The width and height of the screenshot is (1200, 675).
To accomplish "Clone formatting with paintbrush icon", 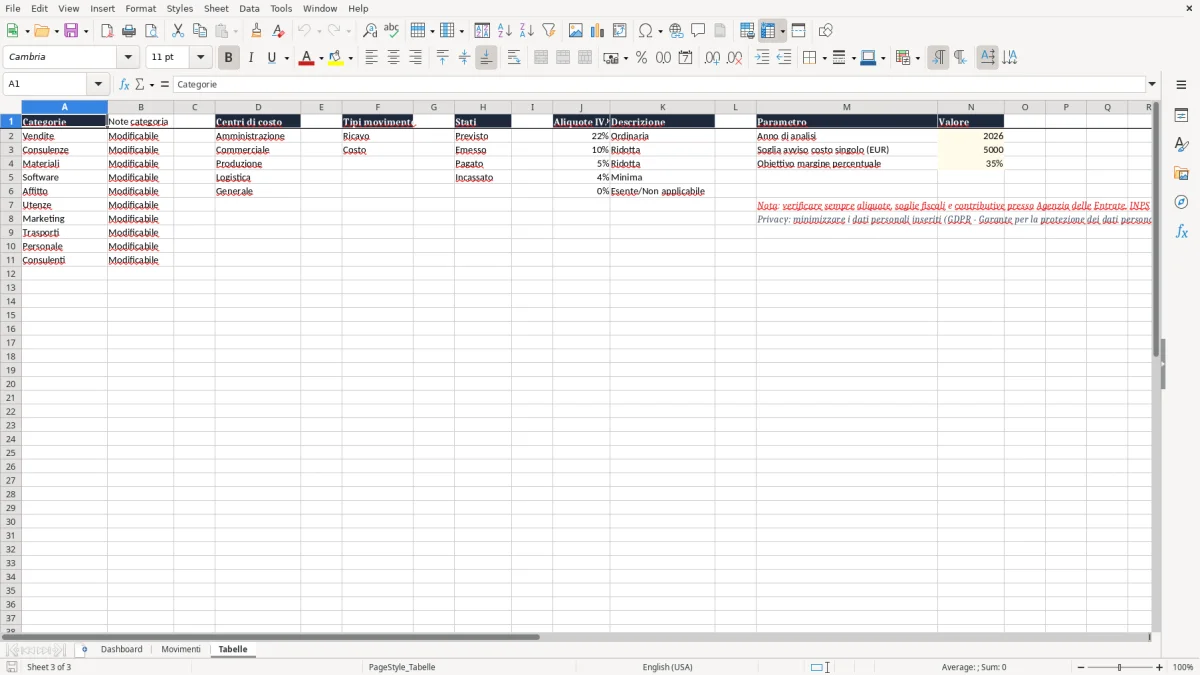I will pyautogui.click(x=256, y=31).
